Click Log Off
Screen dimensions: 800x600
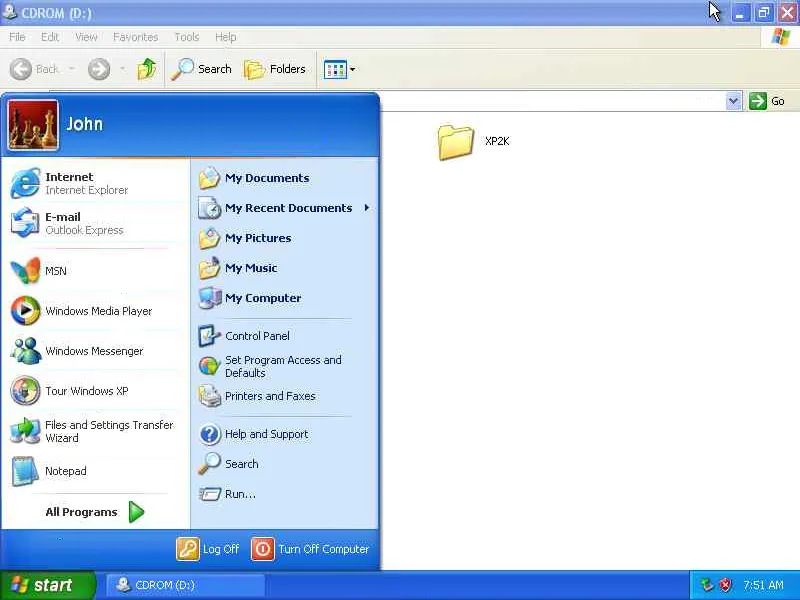[208, 549]
